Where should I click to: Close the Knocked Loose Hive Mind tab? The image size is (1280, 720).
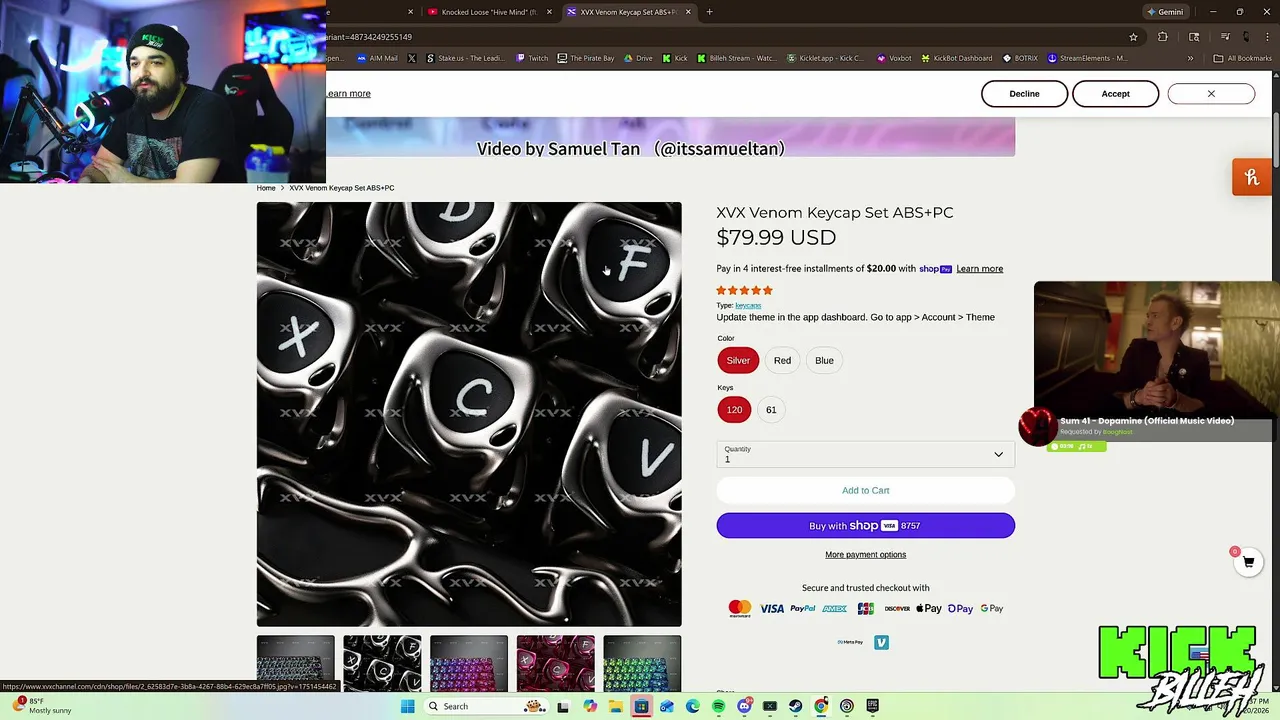[548, 12]
